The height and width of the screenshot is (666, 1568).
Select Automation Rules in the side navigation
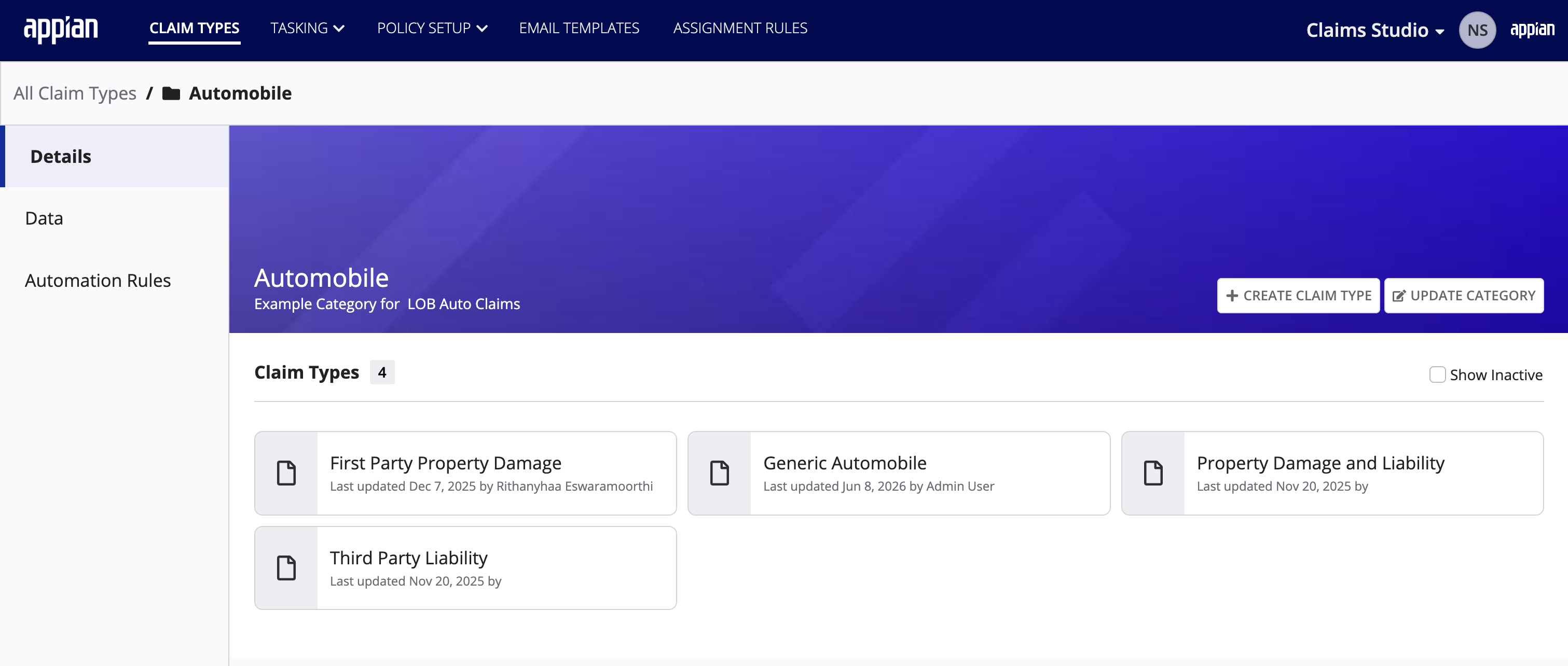pyautogui.click(x=116, y=281)
